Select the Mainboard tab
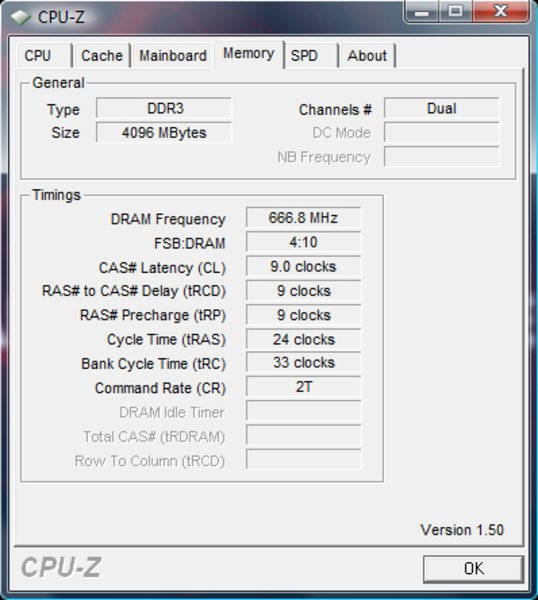538x600 pixels. click(172, 56)
